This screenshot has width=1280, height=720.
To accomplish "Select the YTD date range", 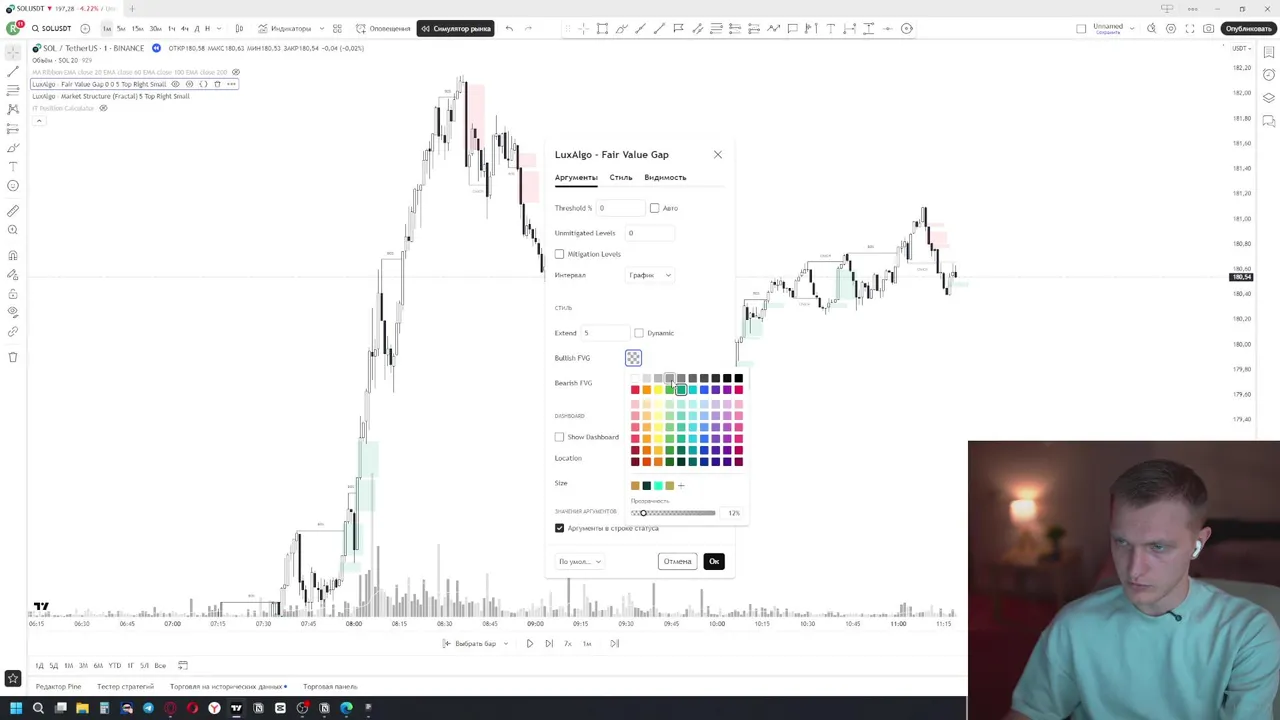I will click(114, 665).
